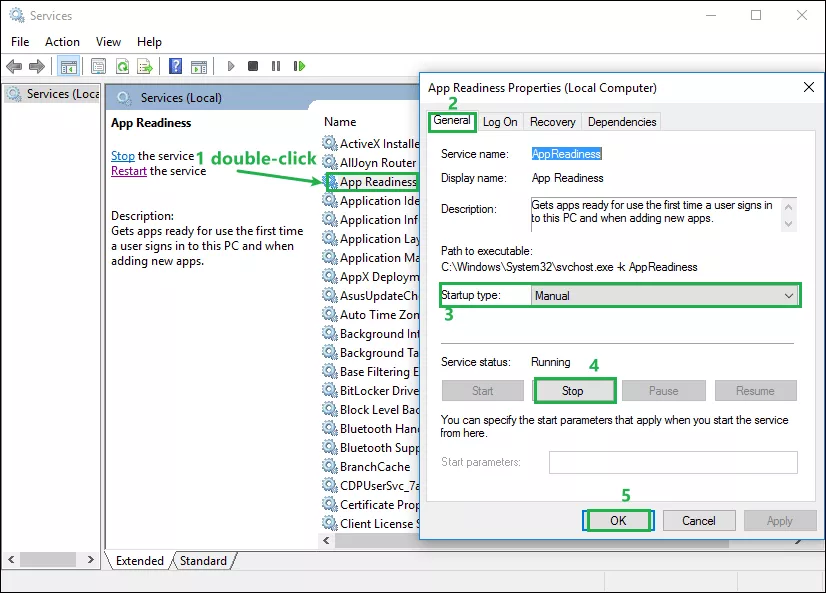Select the Auto Time Zone service row
Viewport: 826px width, 593px height.
371,314
